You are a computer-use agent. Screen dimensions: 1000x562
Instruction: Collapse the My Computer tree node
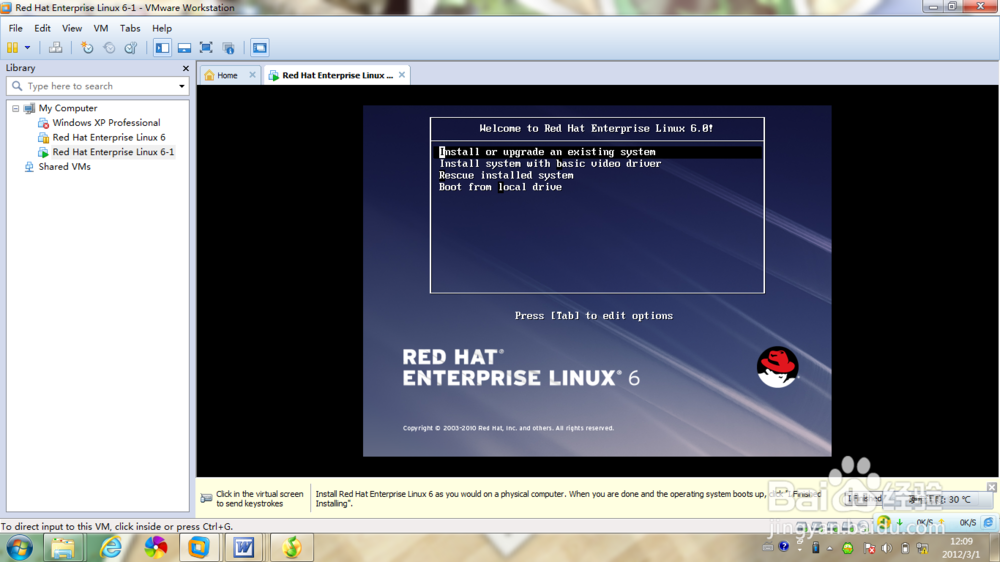(x=15, y=108)
